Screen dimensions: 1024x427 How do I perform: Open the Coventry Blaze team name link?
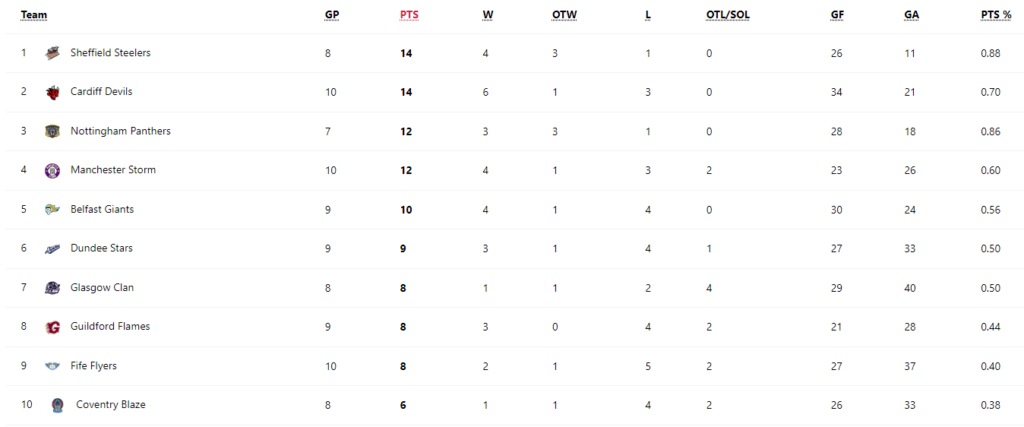point(111,405)
